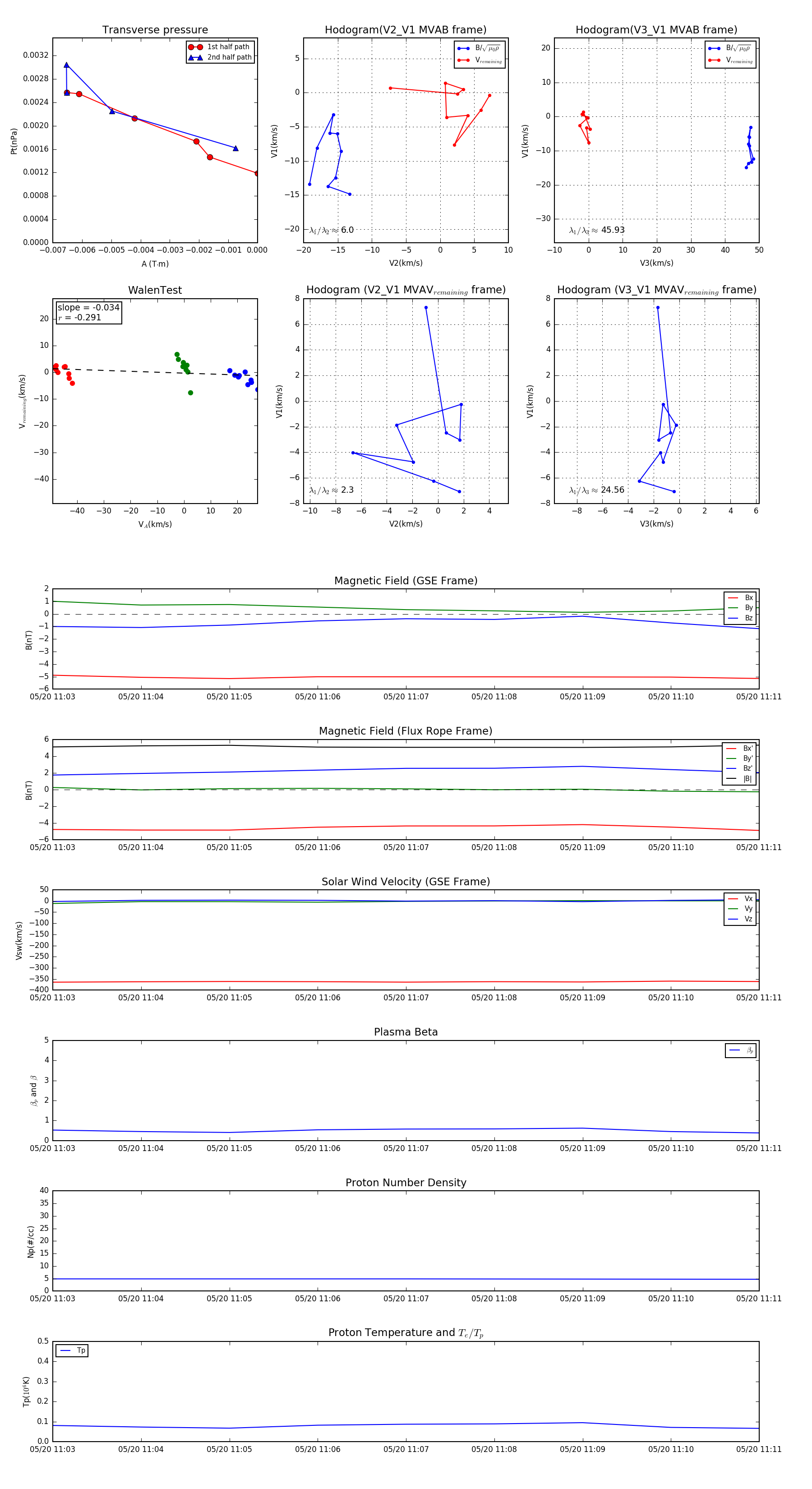Click the highest blue triangle in Transverse pressure
812x1489 pixels.
(x=66, y=65)
